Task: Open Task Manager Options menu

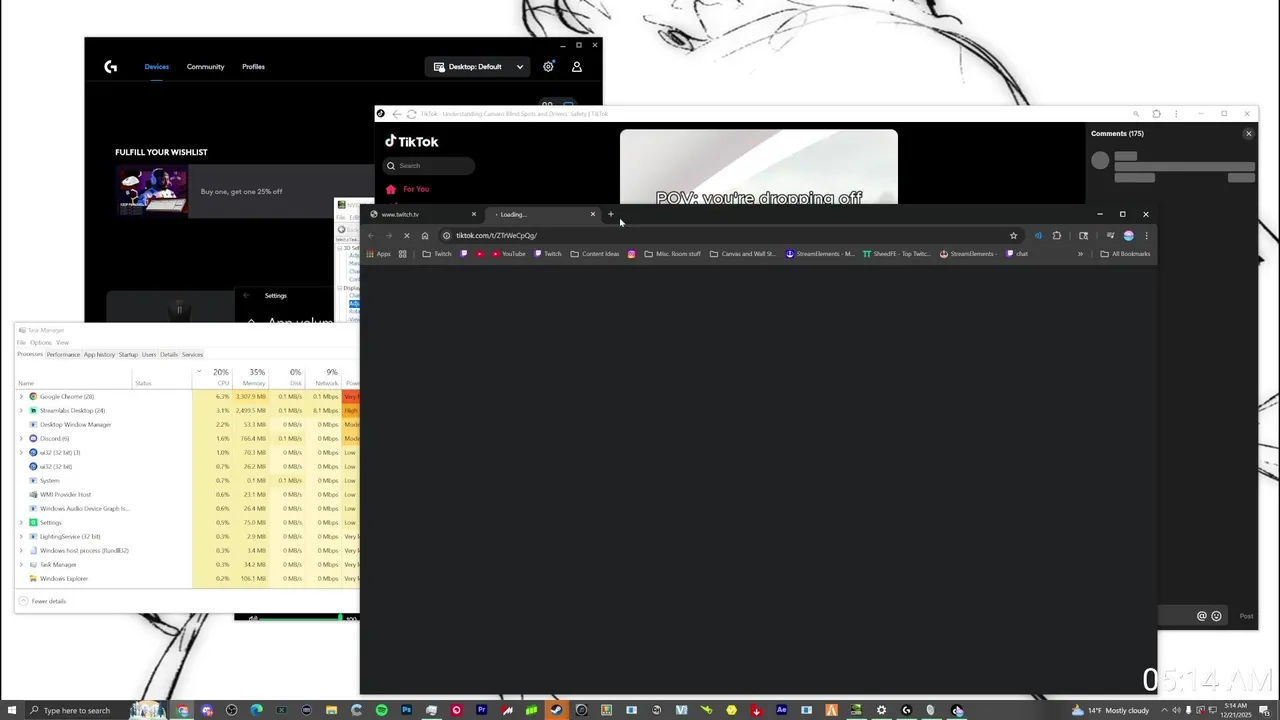Action: [40, 342]
